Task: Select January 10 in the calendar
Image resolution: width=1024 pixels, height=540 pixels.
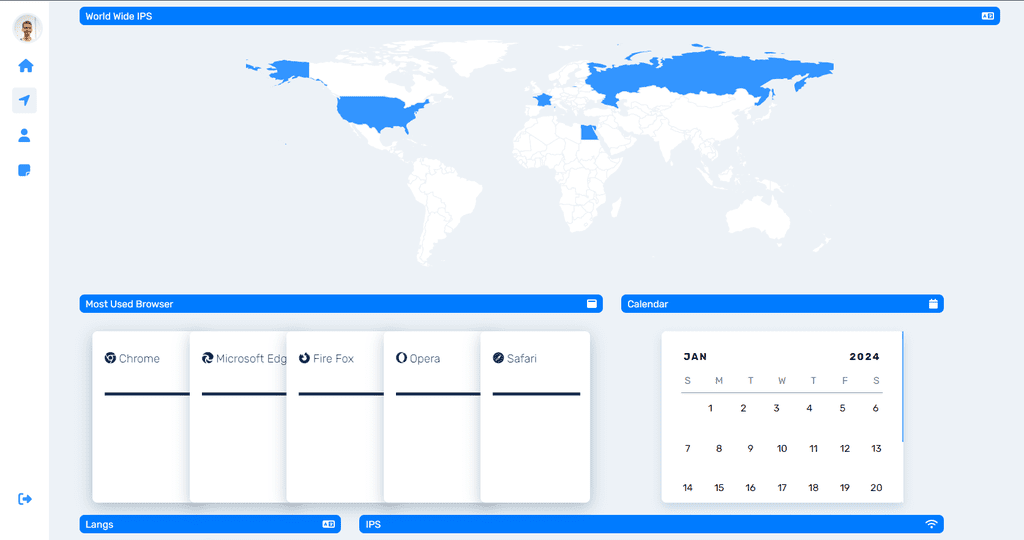Action: [782, 449]
